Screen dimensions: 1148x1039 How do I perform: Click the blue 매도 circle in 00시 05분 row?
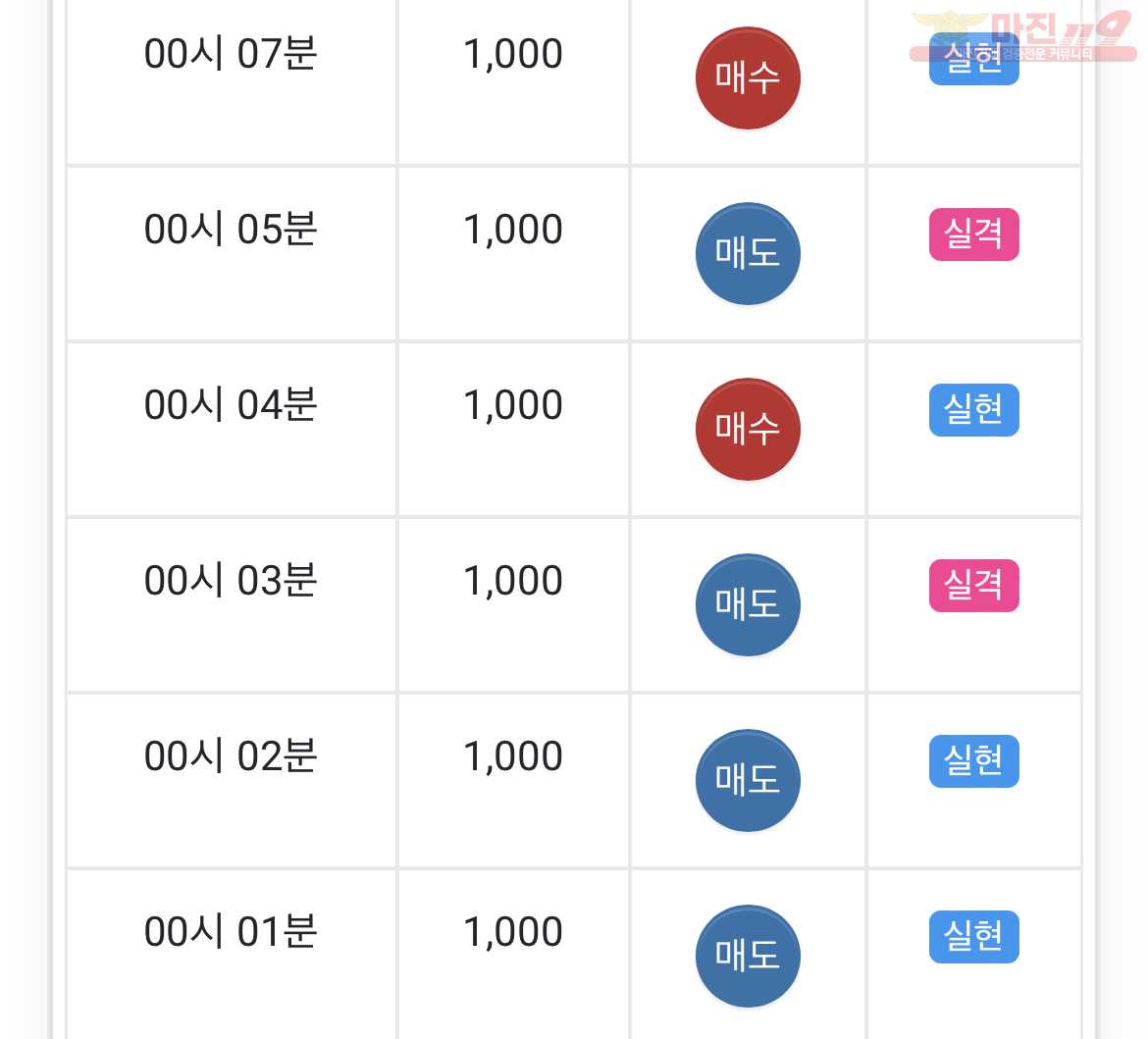(748, 253)
